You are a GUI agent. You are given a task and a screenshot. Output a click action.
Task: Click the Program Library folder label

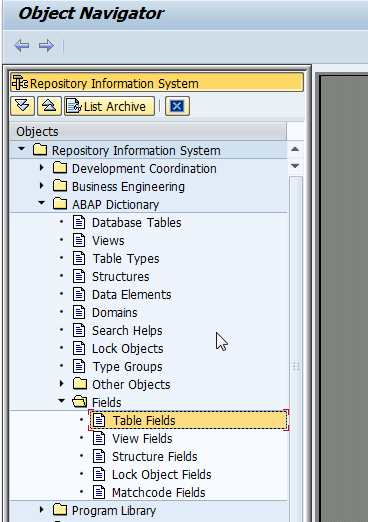[x=114, y=510]
